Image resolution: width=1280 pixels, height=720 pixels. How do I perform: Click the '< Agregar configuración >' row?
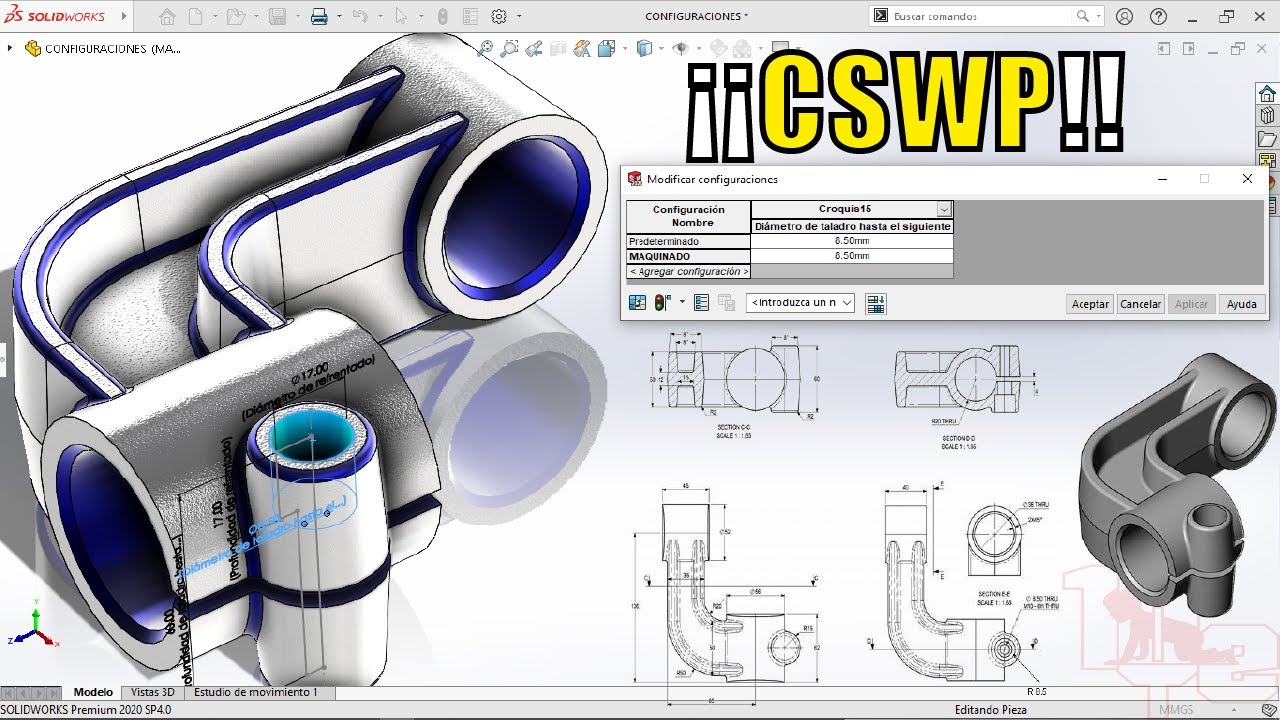point(689,272)
